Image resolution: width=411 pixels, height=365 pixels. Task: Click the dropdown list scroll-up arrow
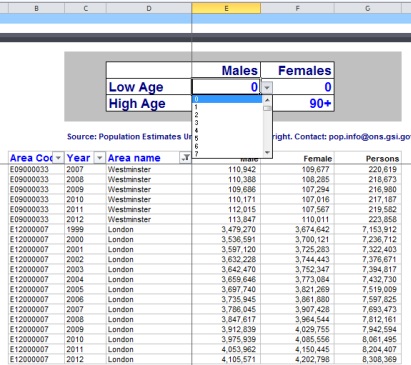(267, 100)
